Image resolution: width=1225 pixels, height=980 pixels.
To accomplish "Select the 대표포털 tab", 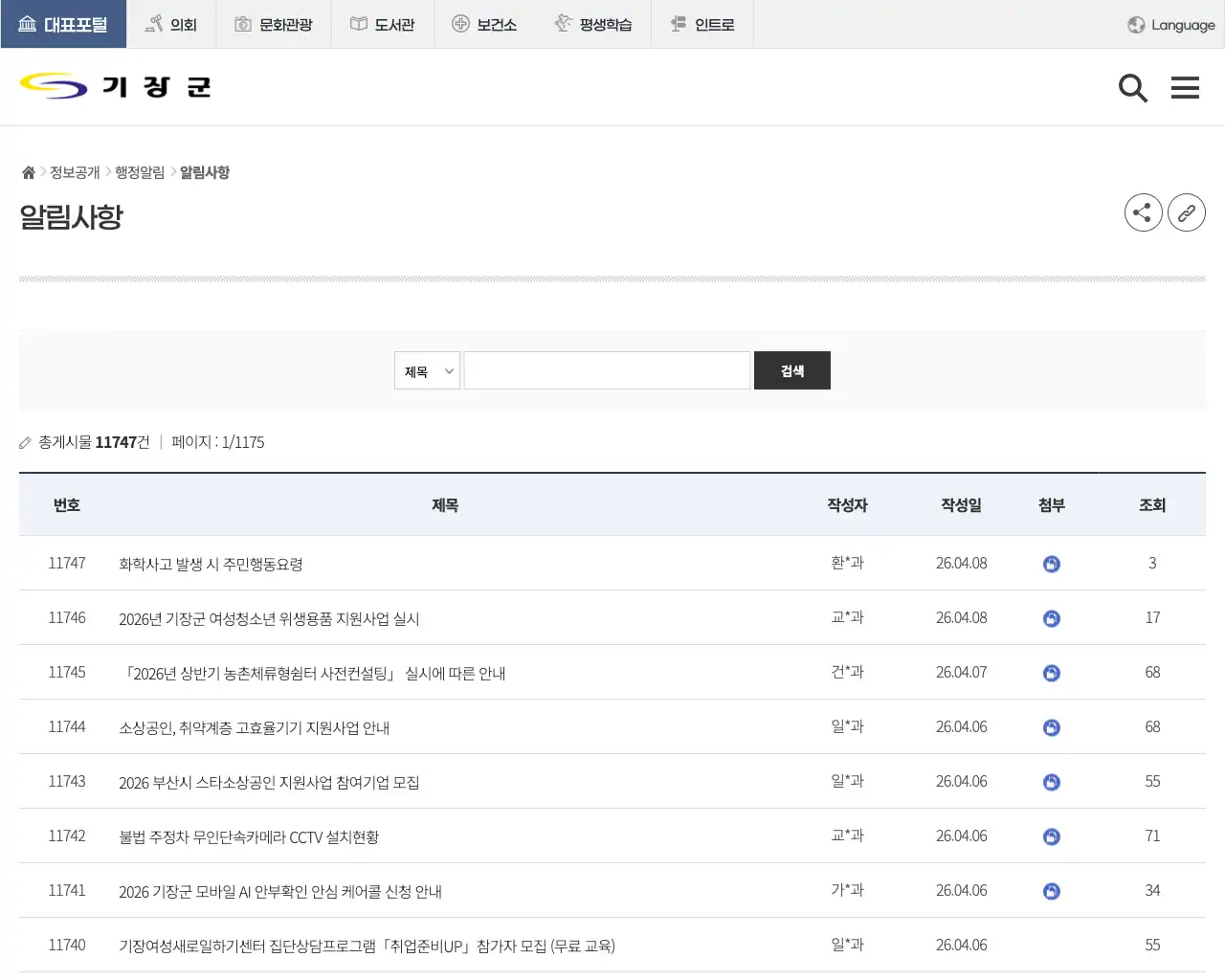I will tap(63, 24).
